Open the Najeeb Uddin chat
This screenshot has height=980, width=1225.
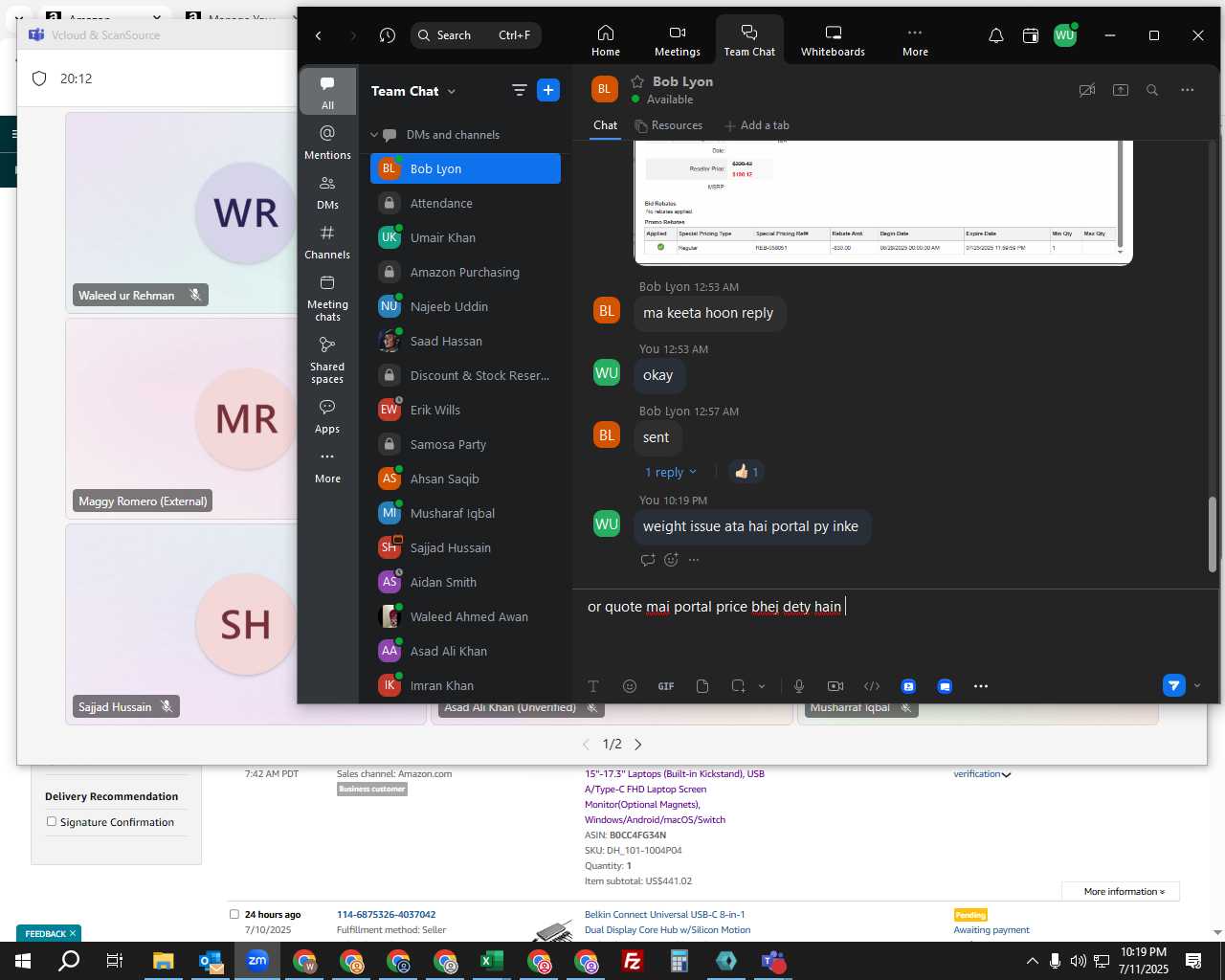click(x=465, y=306)
